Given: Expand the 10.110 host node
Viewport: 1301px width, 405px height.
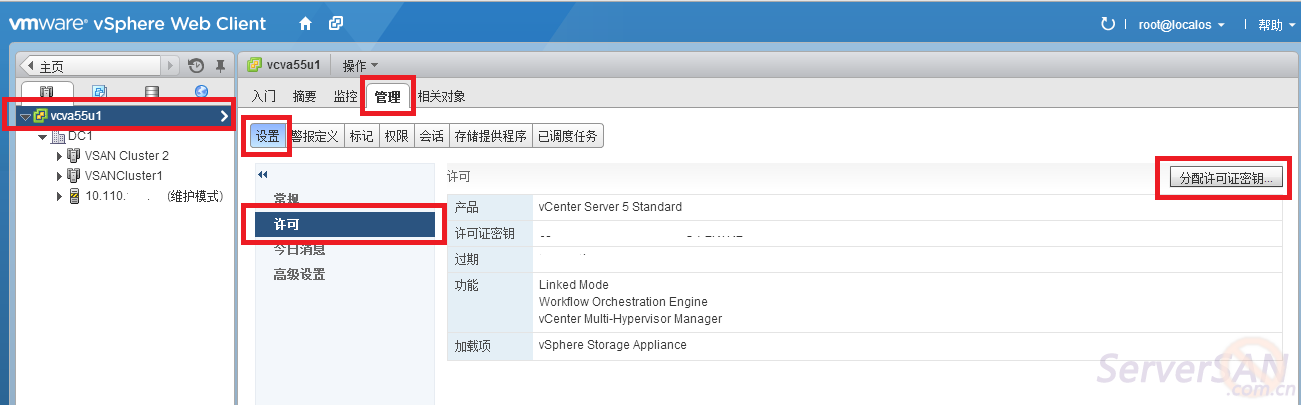Looking at the screenshot, I should 59,196.
